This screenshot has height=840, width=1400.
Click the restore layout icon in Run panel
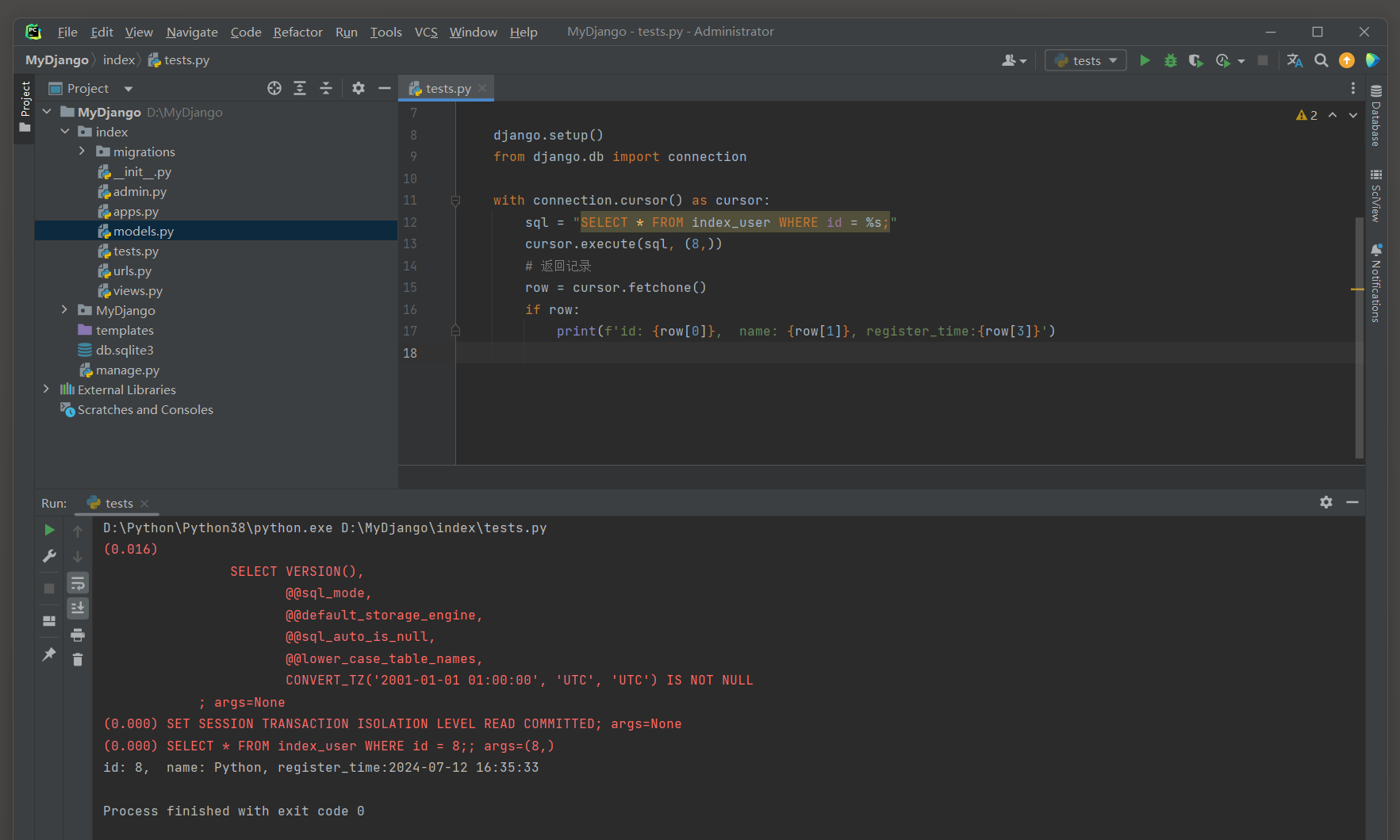pyautogui.click(x=49, y=621)
